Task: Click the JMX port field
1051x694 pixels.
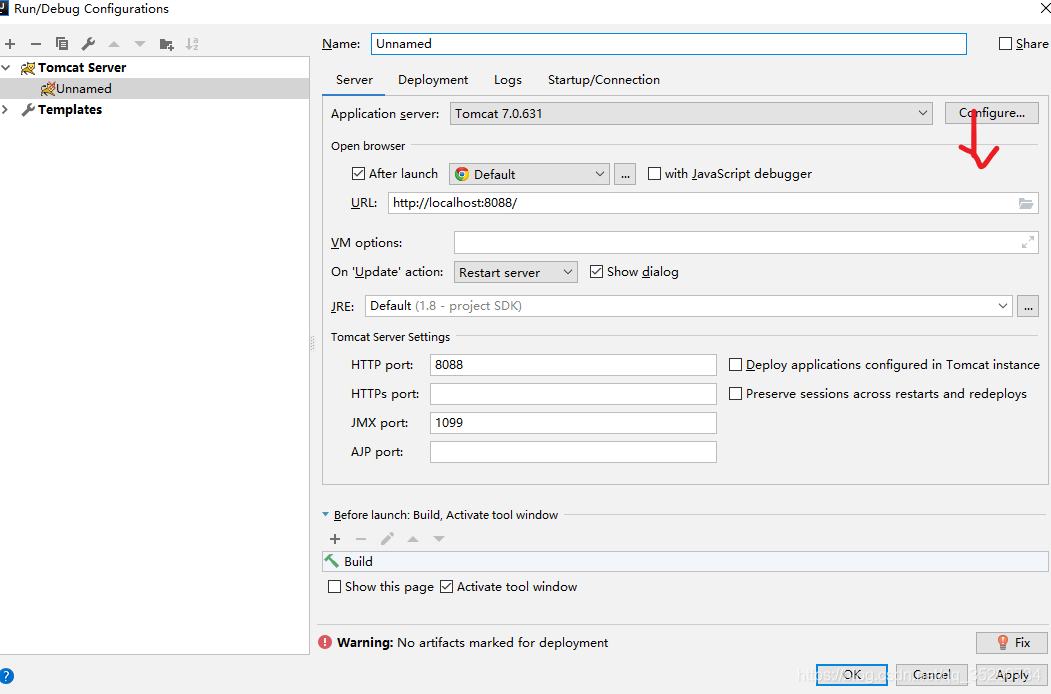Action: 573,422
